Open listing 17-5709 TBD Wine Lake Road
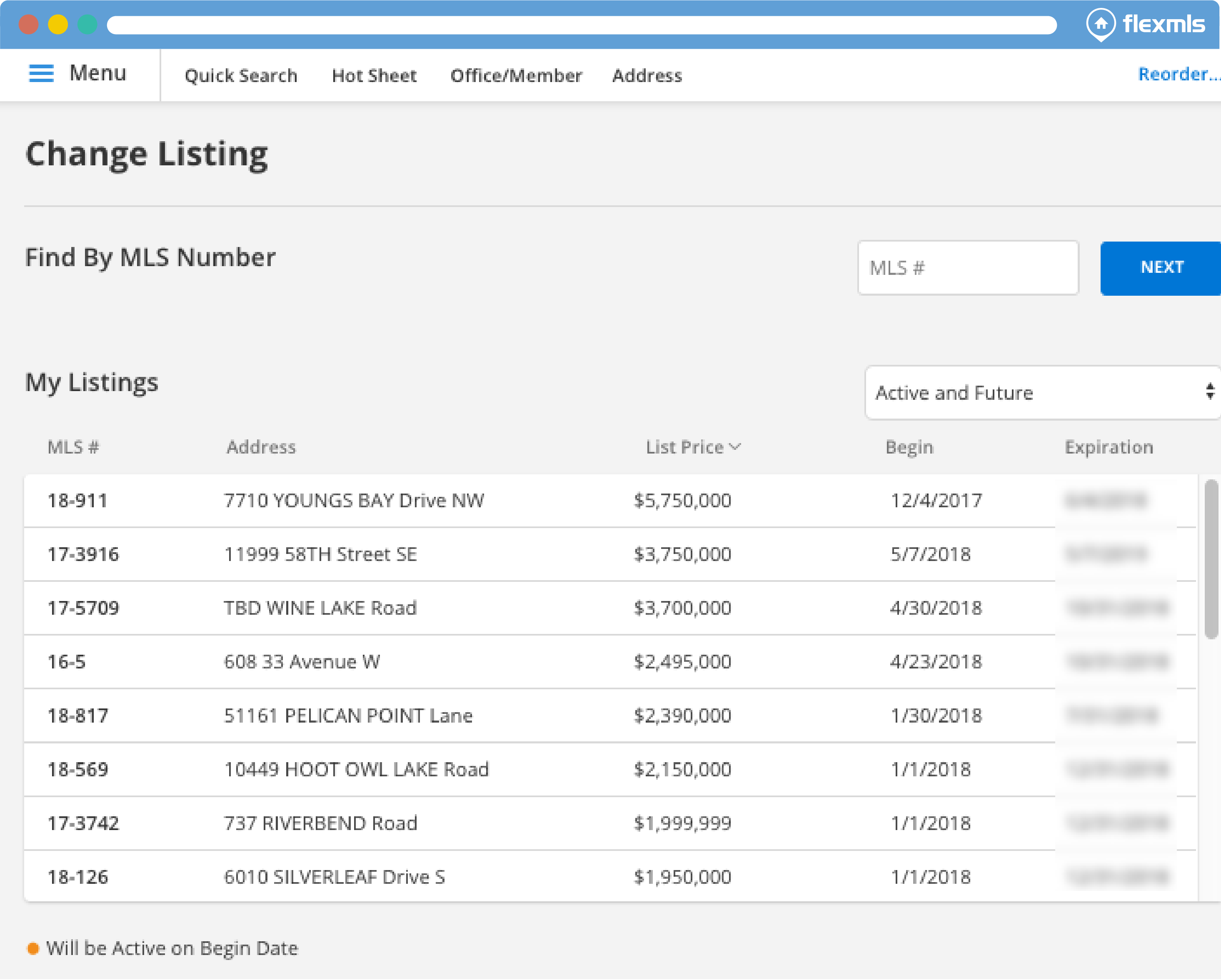The width and height of the screenshot is (1221, 980). tap(320, 608)
